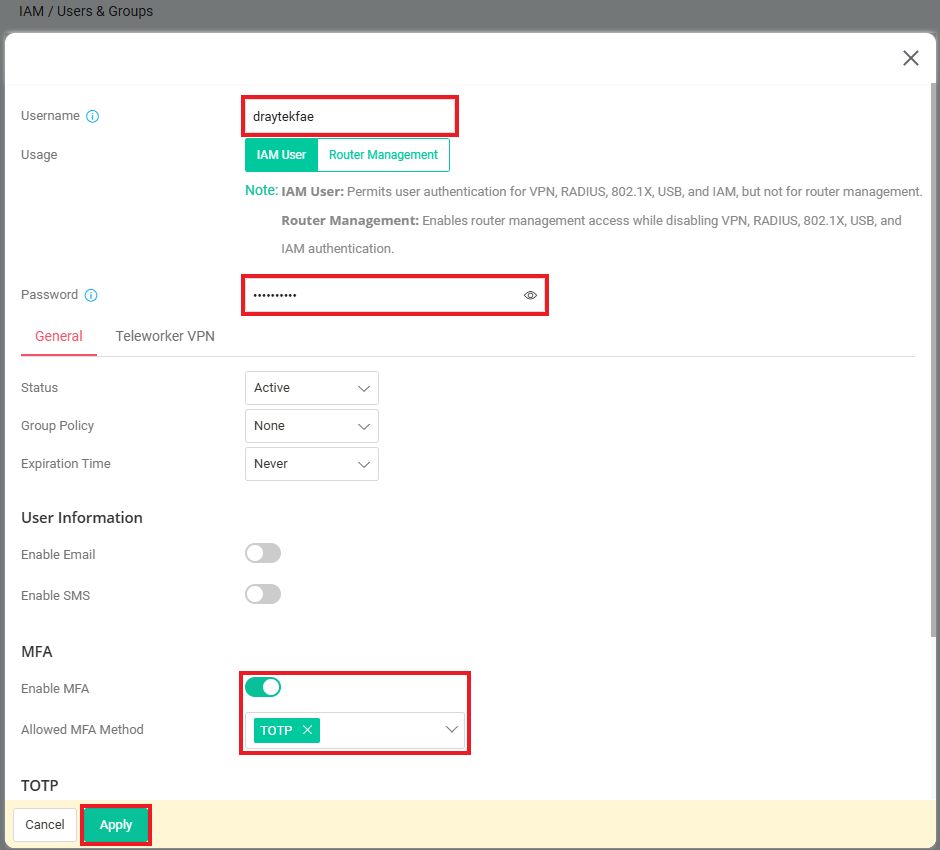Disable the Enable MFA switch

pyautogui.click(x=263, y=687)
